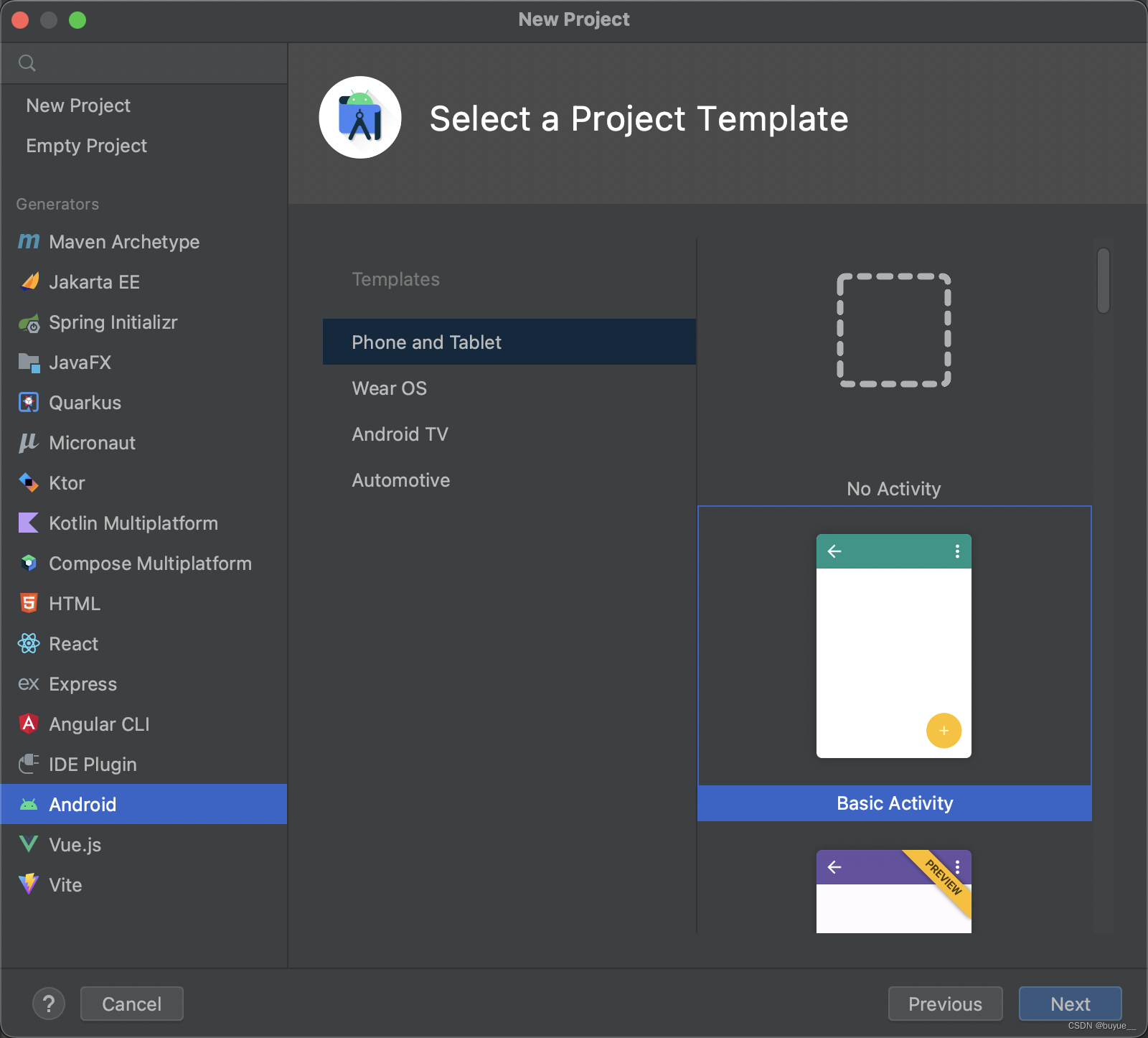Viewport: 1148px width, 1038px height.
Task: Click the Ktor generator icon
Action: pyautogui.click(x=29, y=483)
